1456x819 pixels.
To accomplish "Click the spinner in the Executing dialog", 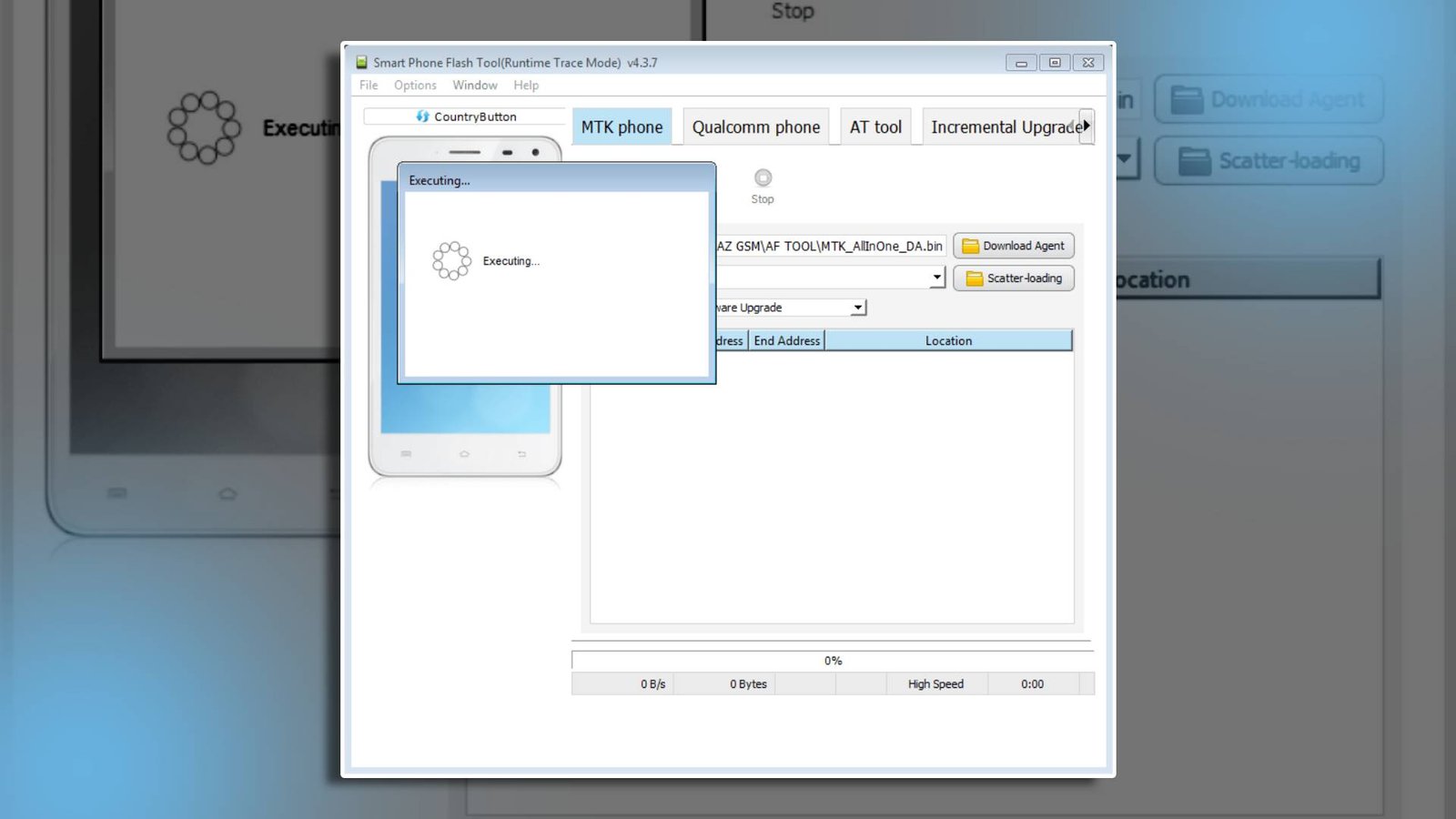I will 452,261.
